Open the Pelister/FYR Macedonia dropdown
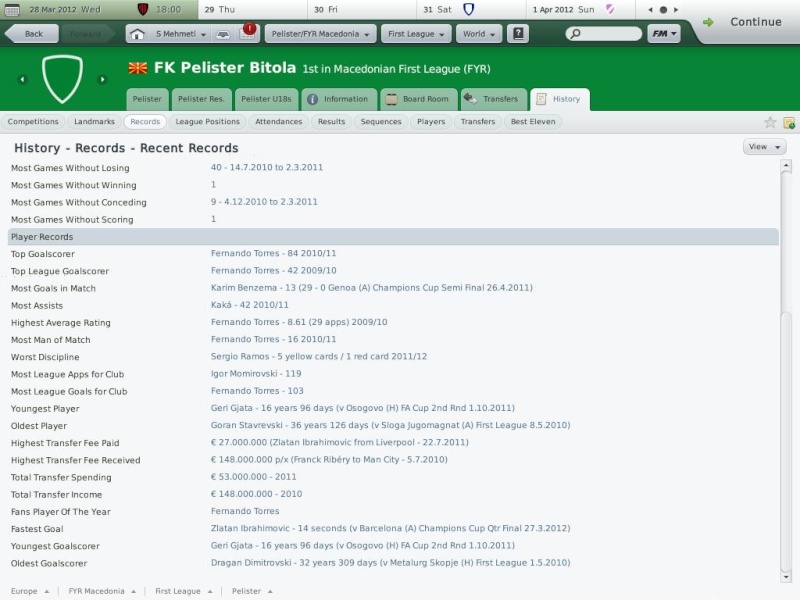This screenshot has height=600, width=800. (x=320, y=34)
